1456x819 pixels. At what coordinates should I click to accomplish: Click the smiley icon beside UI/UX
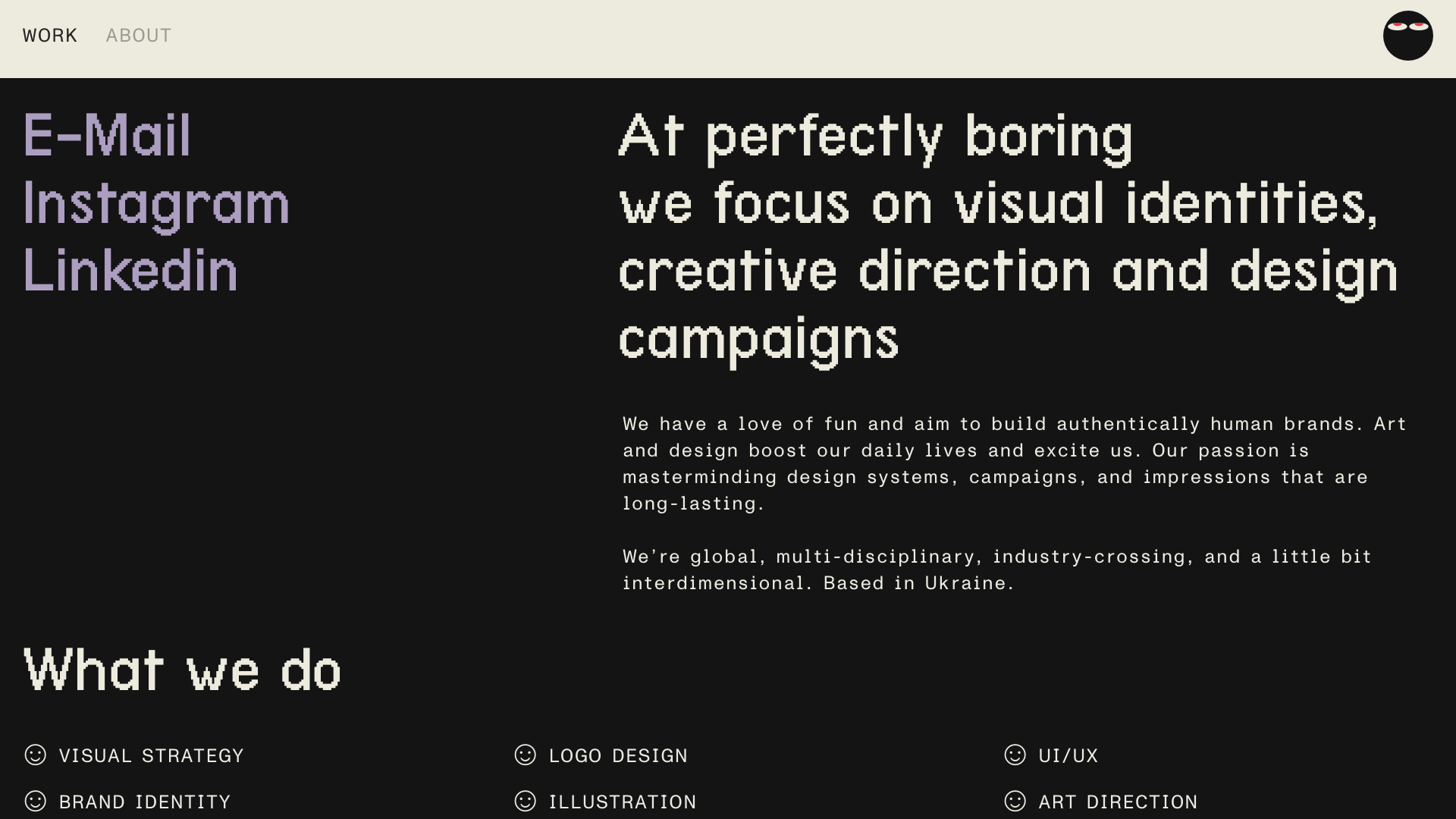pyautogui.click(x=1015, y=755)
